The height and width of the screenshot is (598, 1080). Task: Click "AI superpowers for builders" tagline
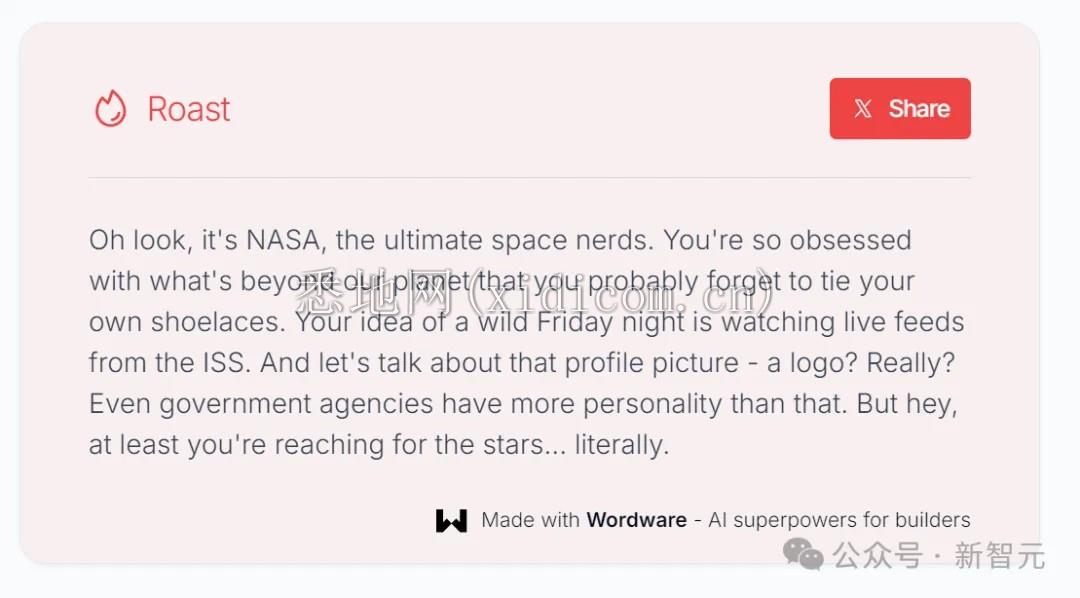pyautogui.click(x=839, y=520)
